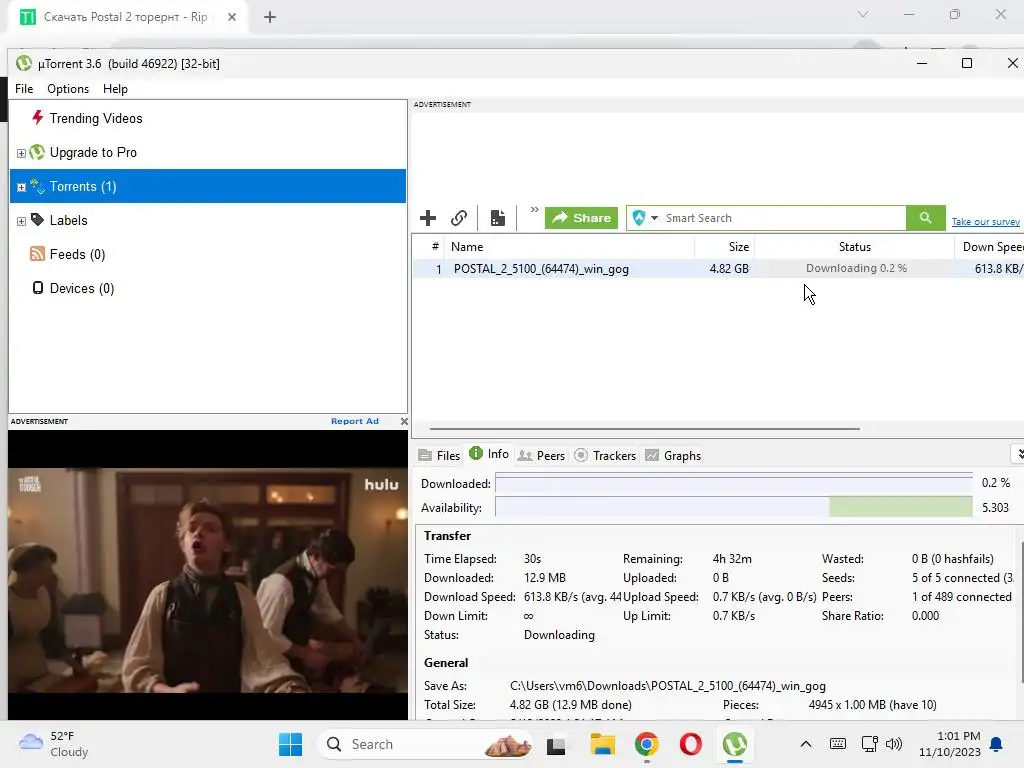Click the green search magnifier button

(925, 218)
